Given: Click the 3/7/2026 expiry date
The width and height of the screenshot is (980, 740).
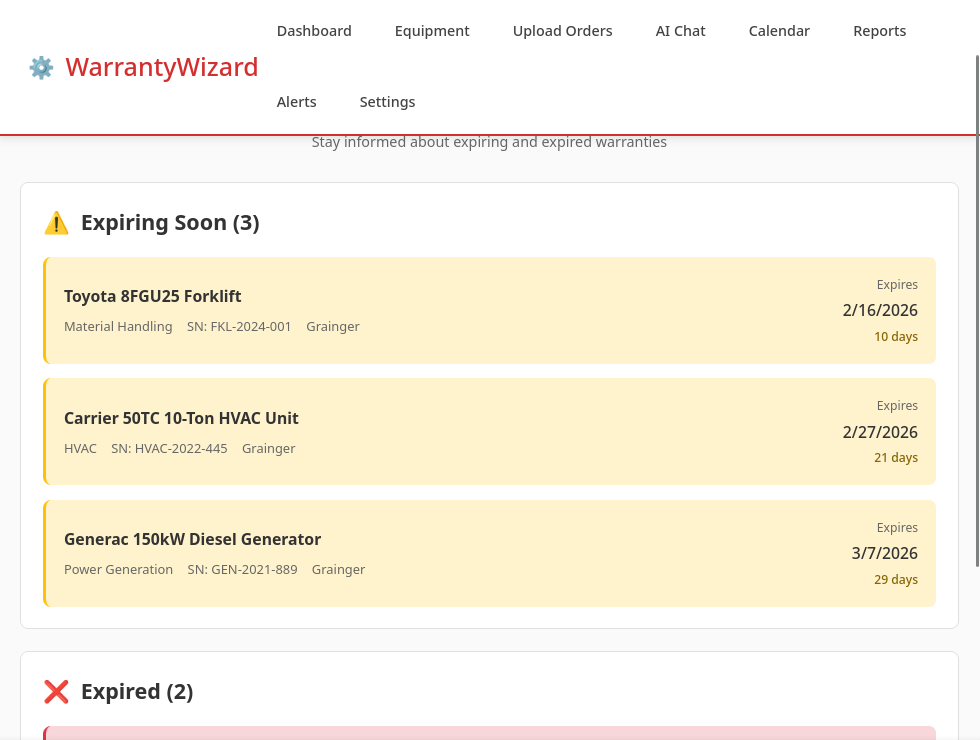Looking at the screenshot, I should (x=884, y=554).
